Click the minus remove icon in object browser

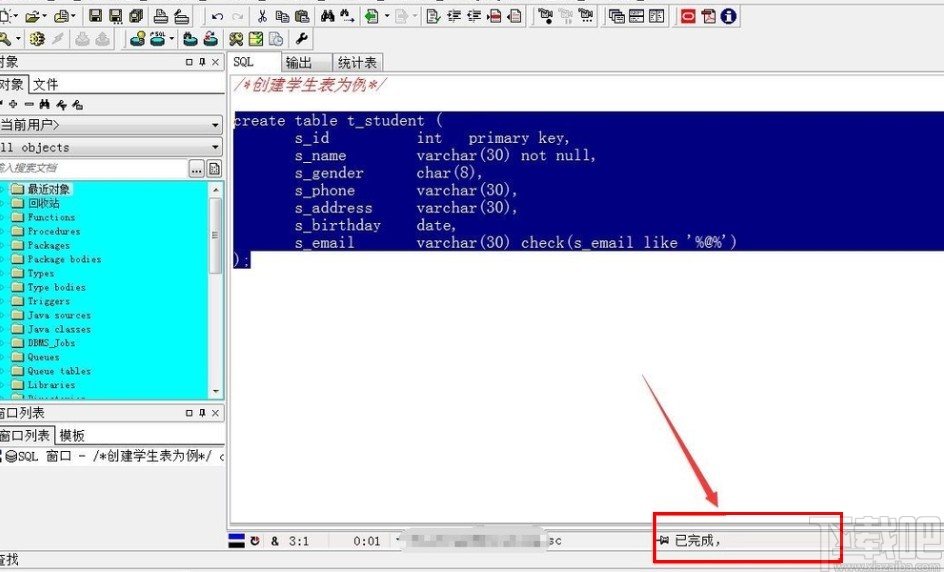coord(28,104)
